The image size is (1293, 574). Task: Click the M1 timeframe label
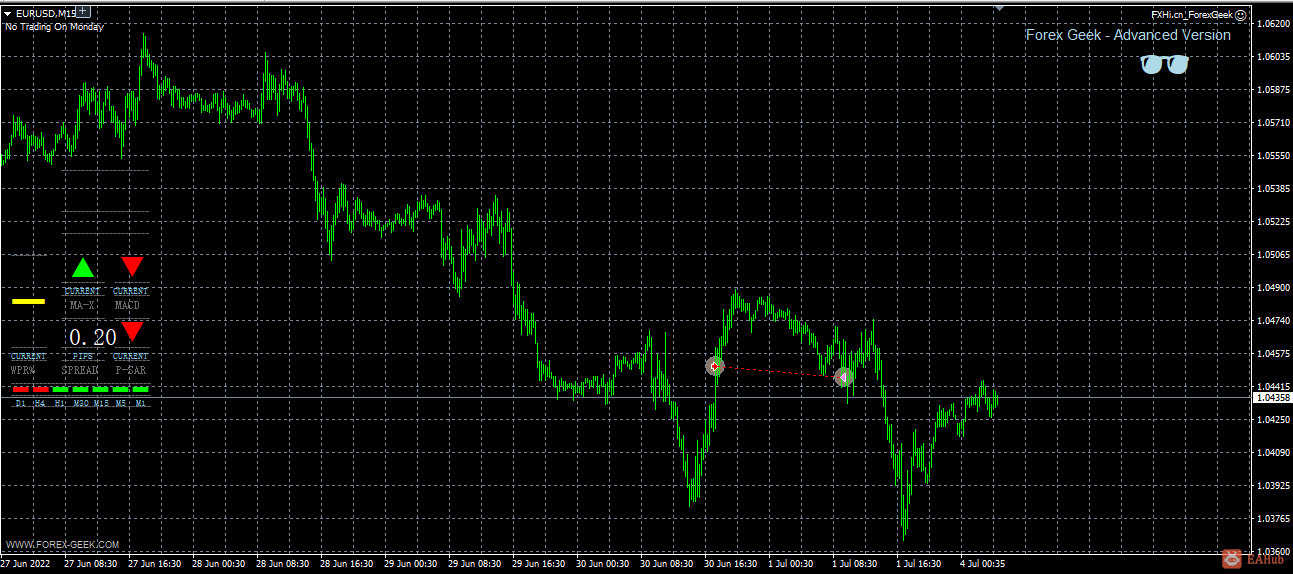click(141, 403)
